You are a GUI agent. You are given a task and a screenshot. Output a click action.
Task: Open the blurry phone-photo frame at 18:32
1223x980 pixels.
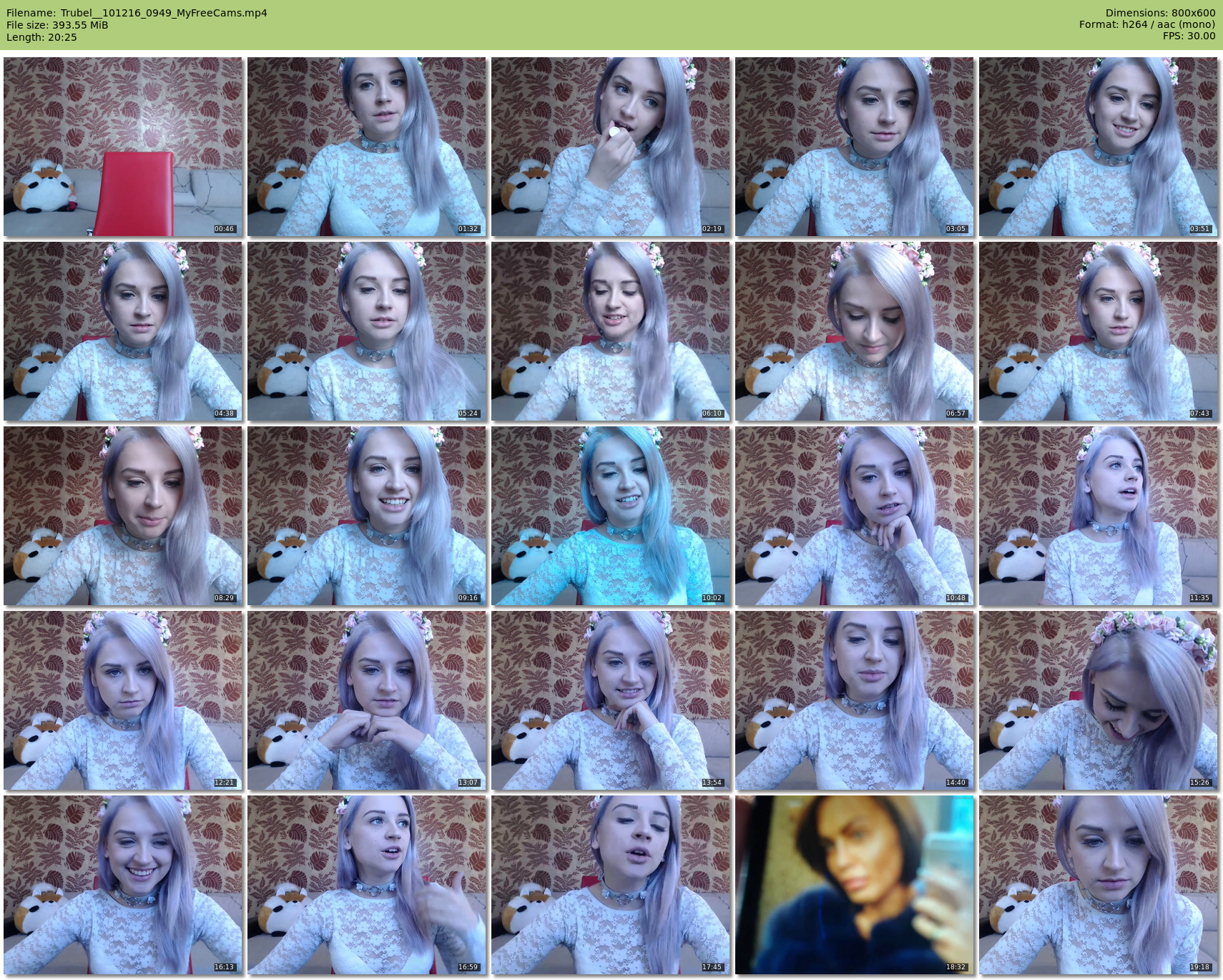pyautogui.click(x=855, y=885)
